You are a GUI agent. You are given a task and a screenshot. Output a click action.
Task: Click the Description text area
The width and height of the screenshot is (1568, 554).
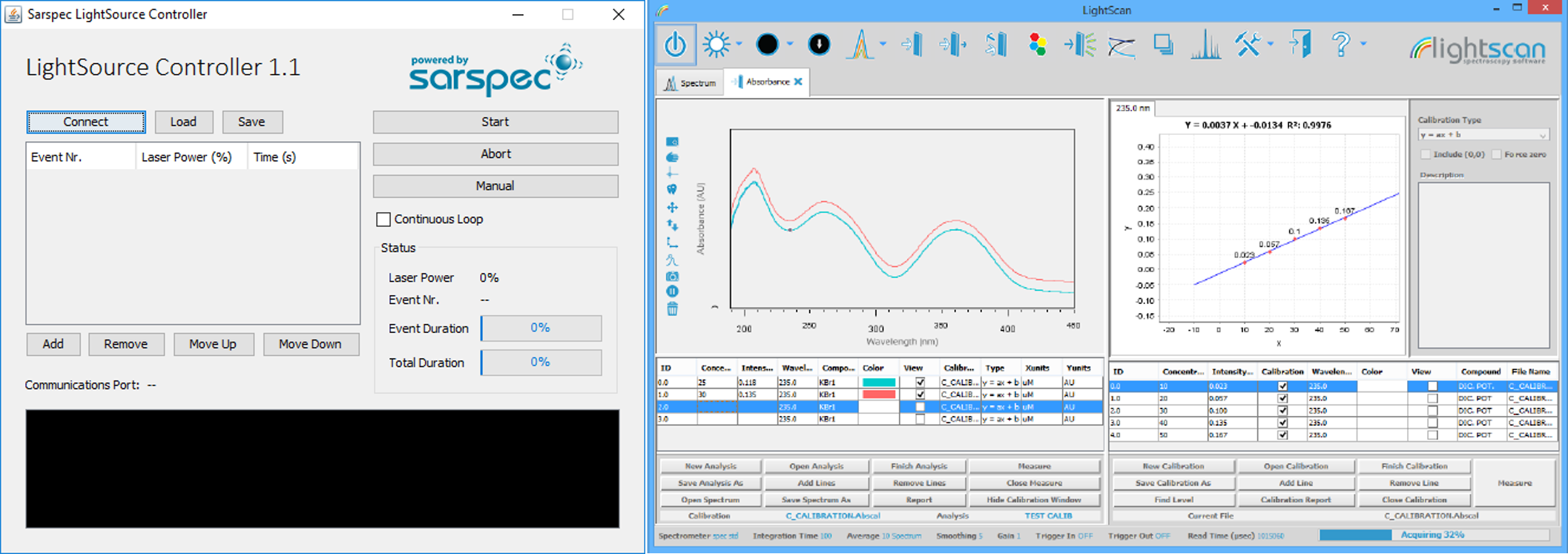1483,265
